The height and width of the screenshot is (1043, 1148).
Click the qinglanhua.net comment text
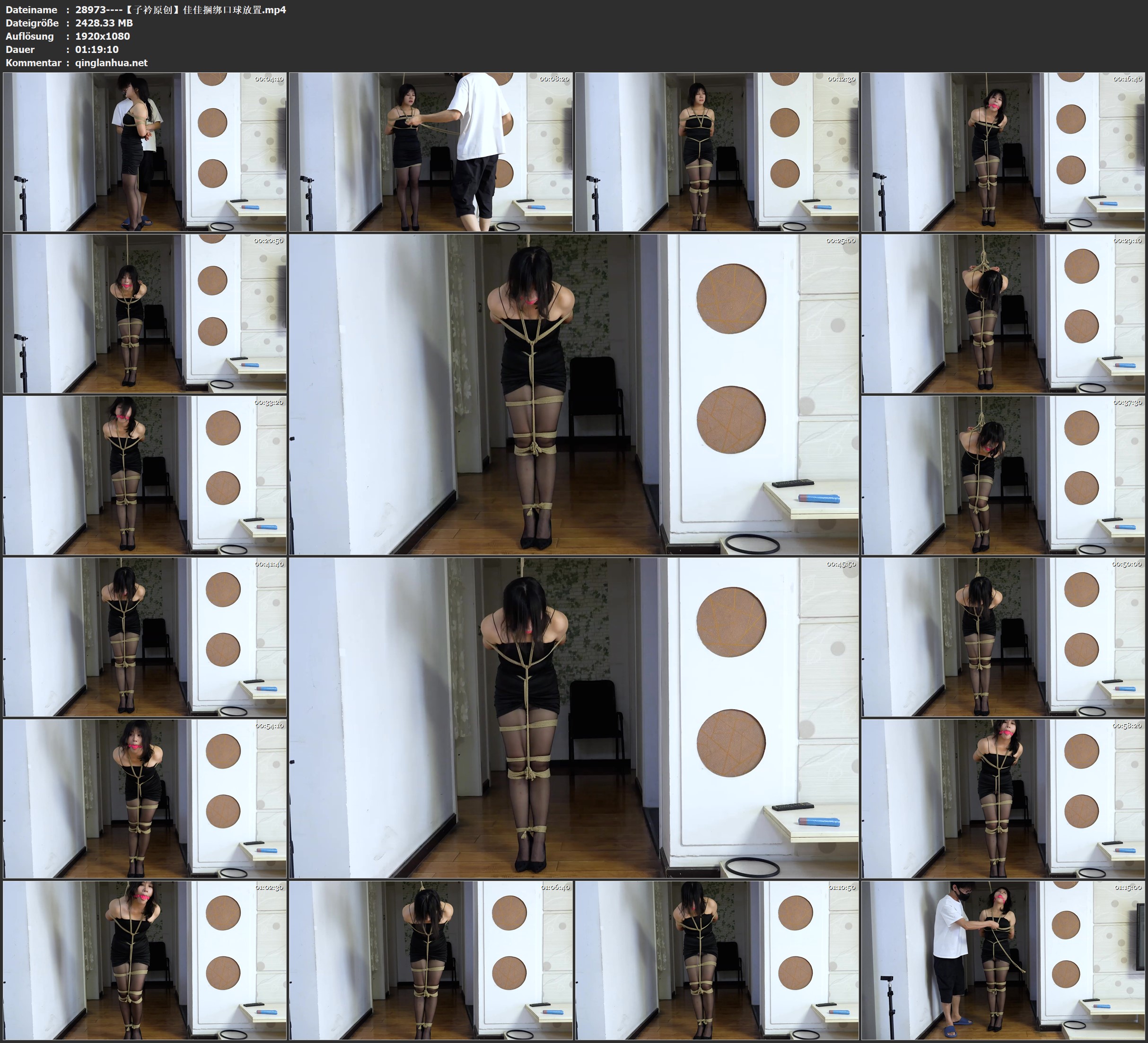click(x=111, y=62)
